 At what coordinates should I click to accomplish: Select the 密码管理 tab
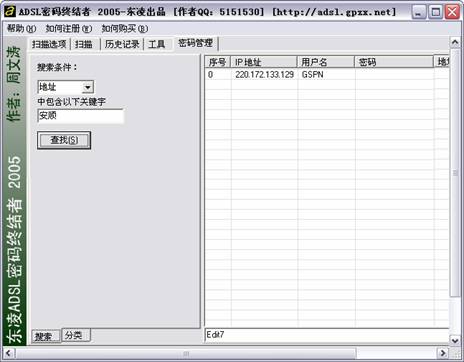[195, 43]
